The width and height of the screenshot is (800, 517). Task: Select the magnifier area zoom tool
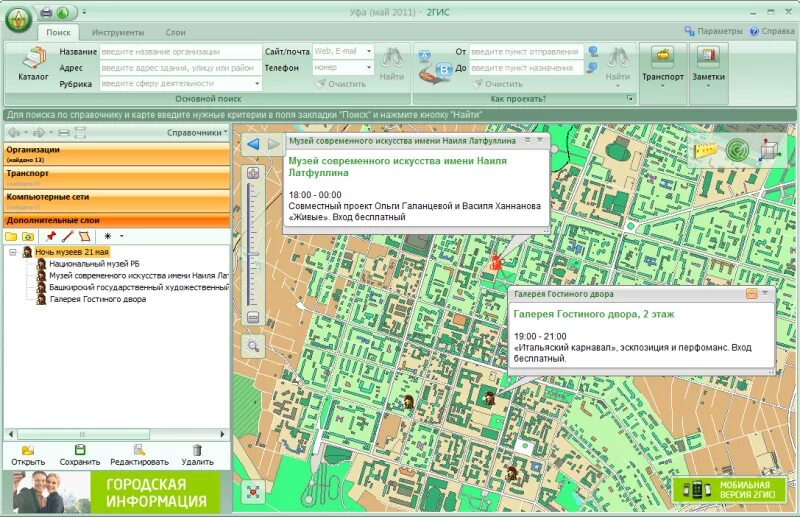click(x=253, y=347)
